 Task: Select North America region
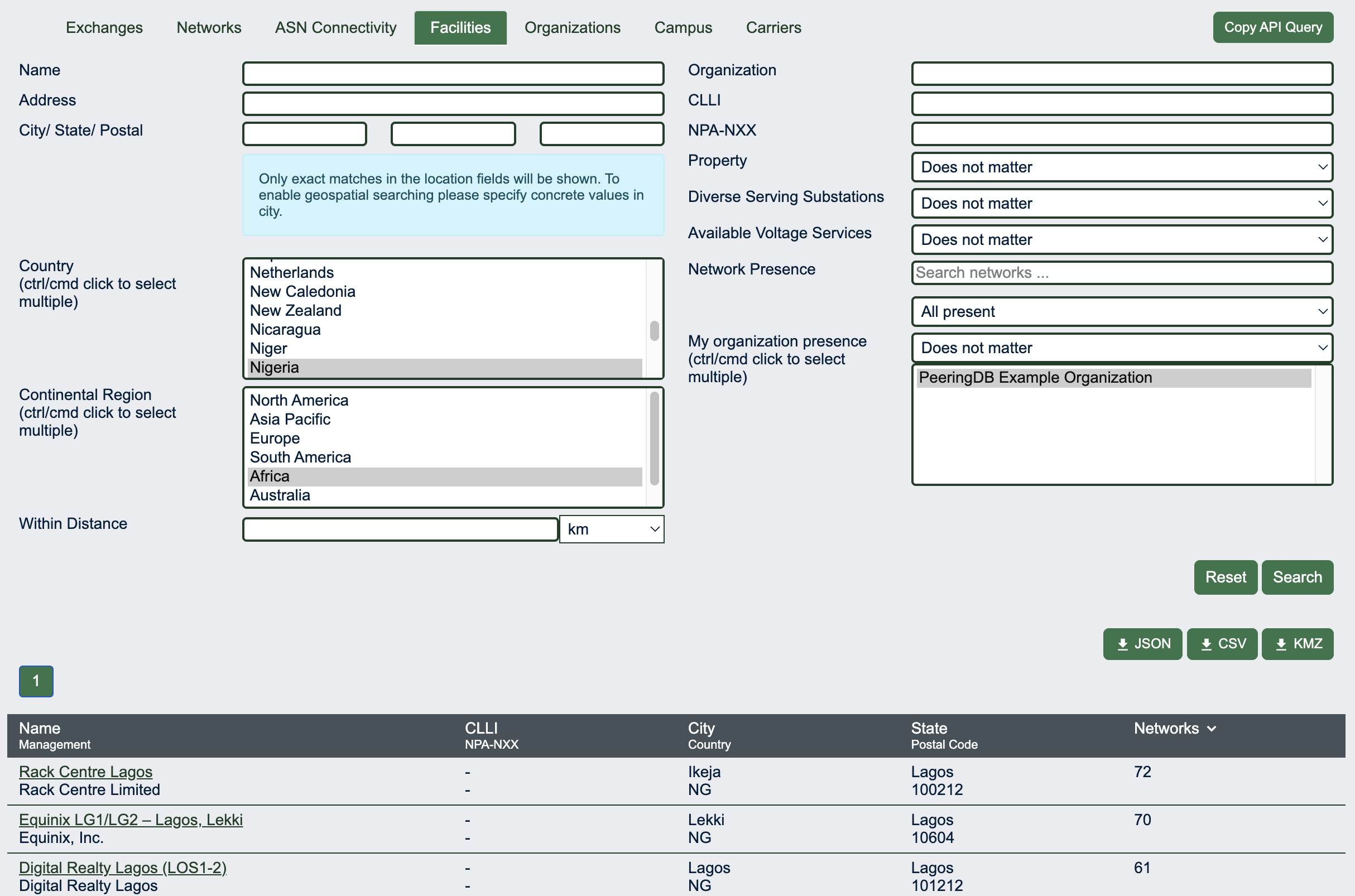point(445,400)
